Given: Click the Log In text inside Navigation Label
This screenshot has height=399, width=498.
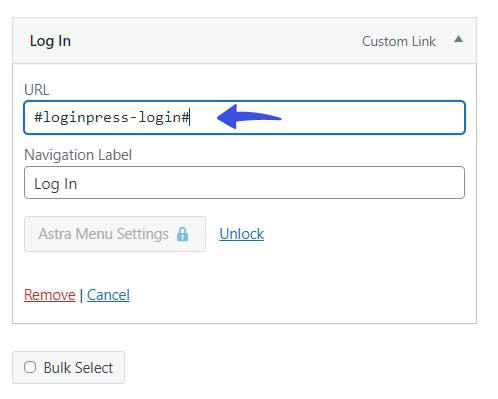Looking at the screenshot, I should pos(56,184).
